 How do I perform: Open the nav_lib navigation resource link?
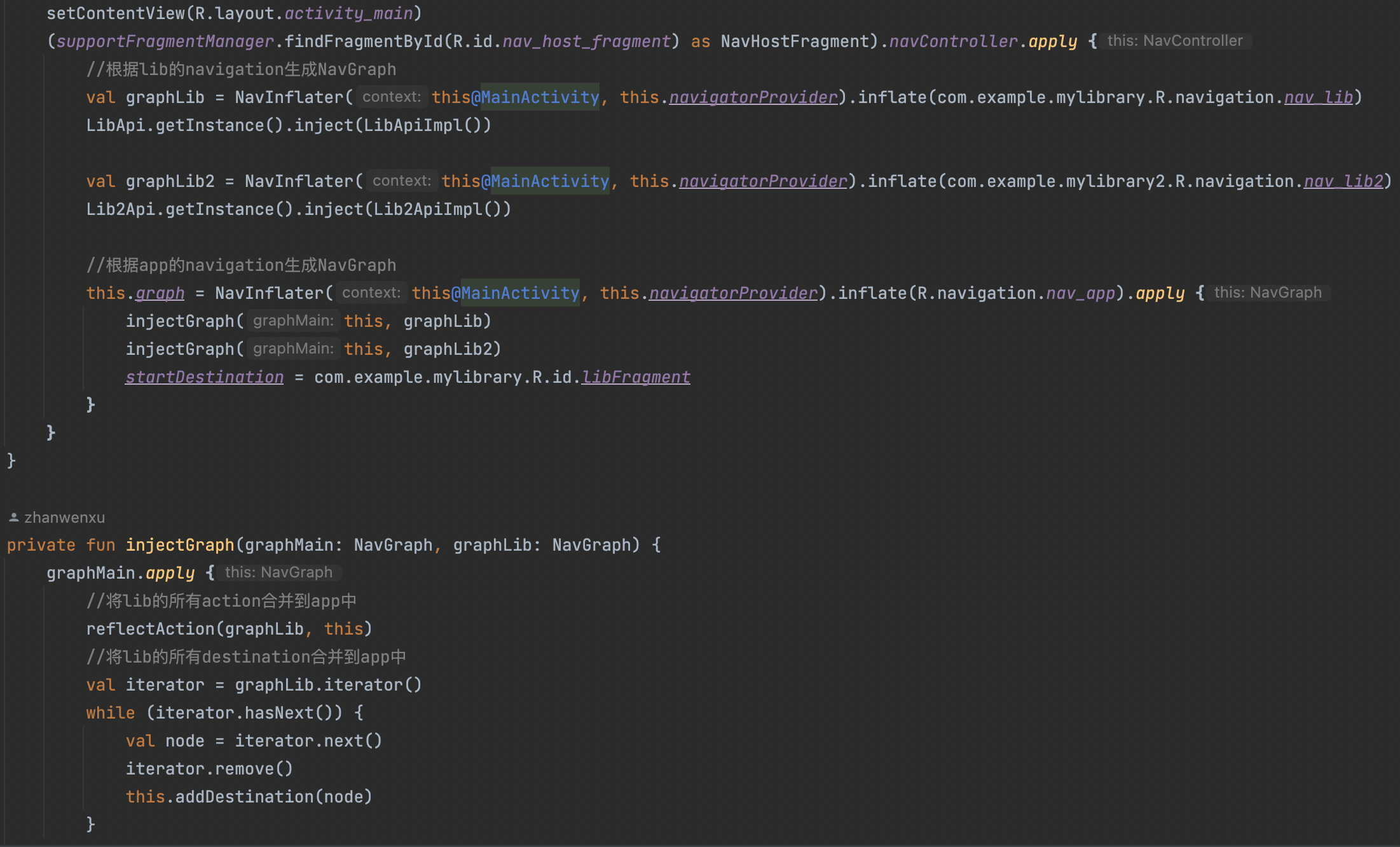coord(1318,97)
